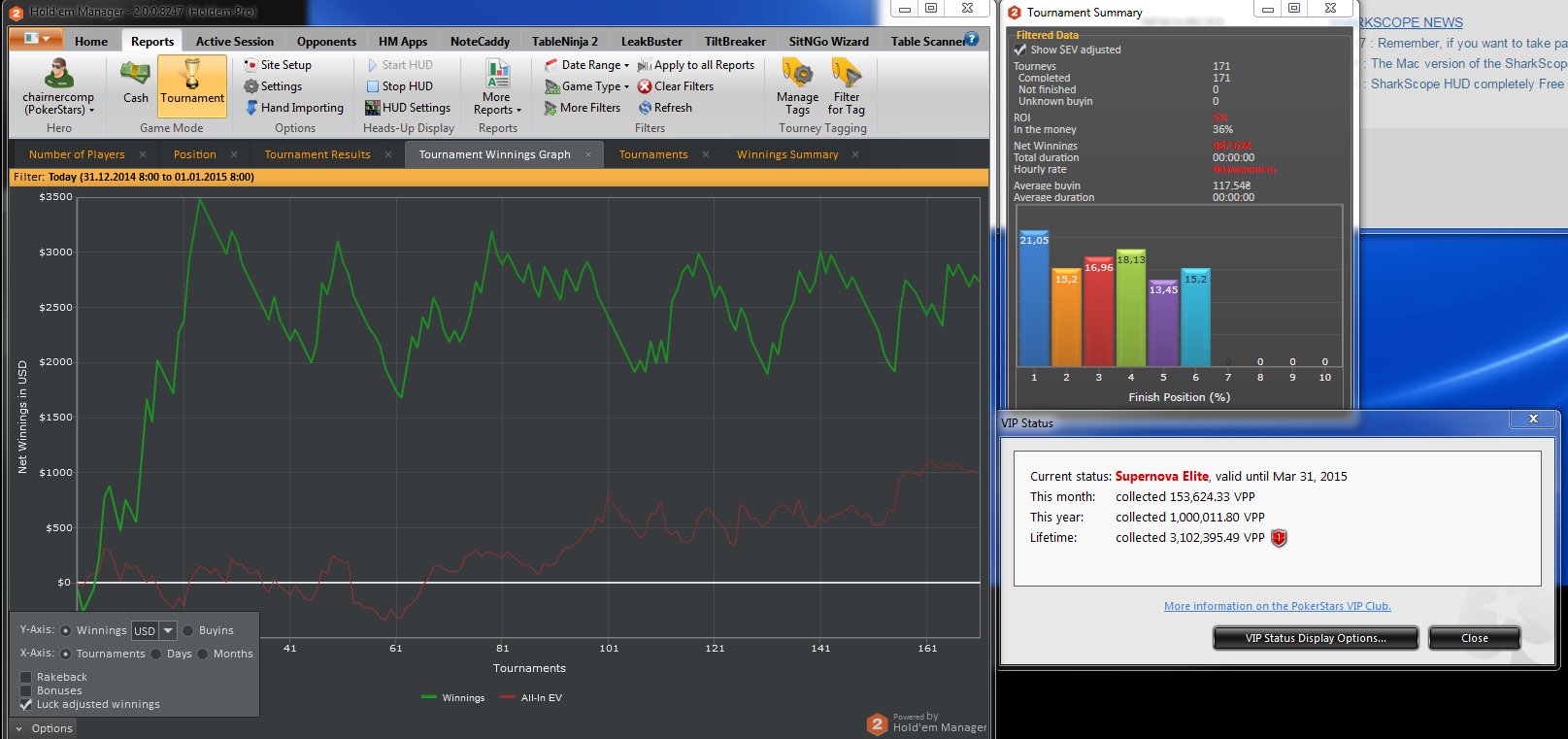Viewport: 1568px width, 739px height.
Task: Open the NoteCaddy ribbon tab
Action: [x=480, y=42]
